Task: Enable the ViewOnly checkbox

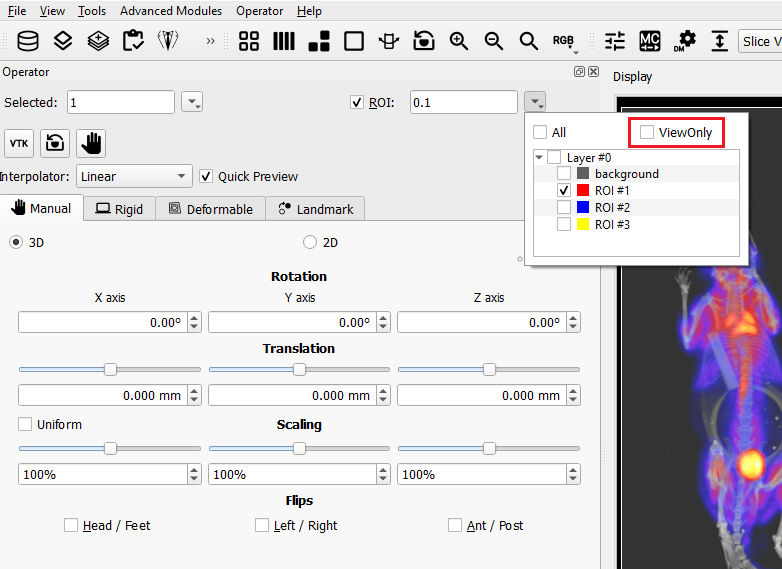Action: point(647,132)
